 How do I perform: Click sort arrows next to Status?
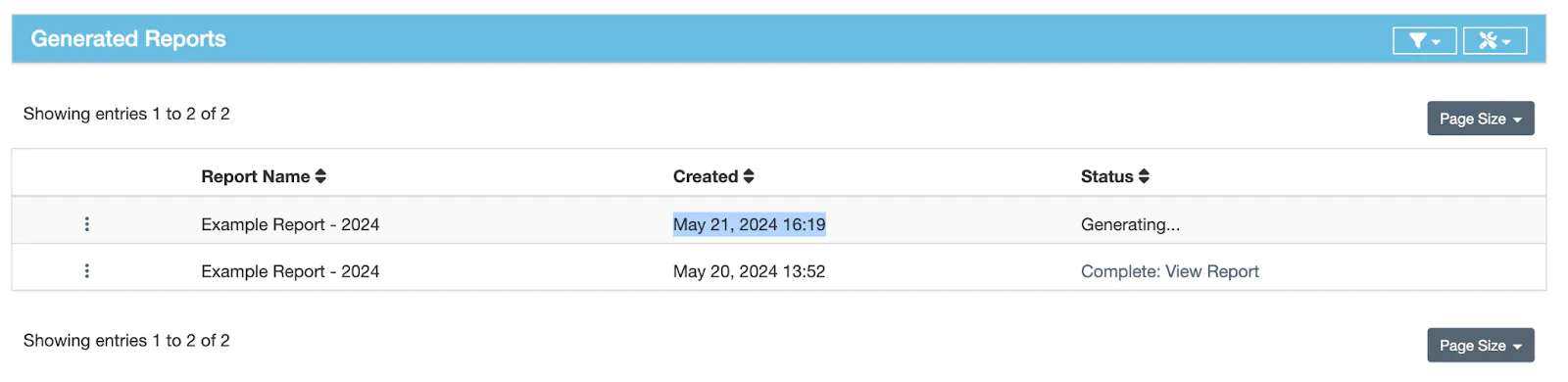point(1144,176)
